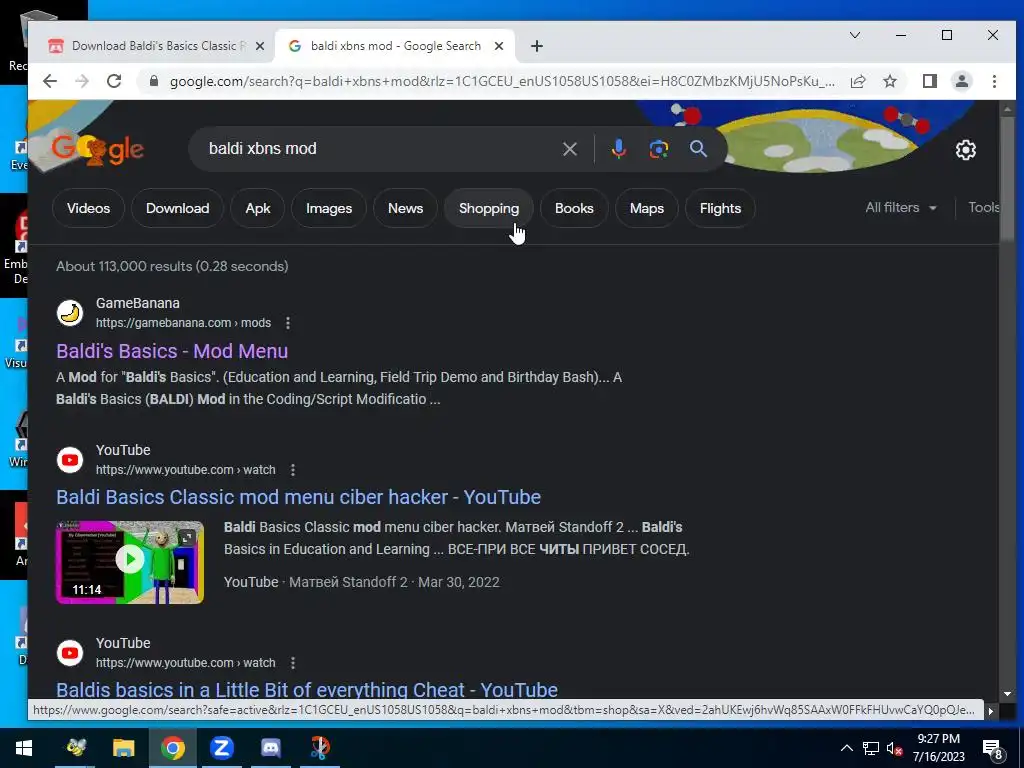
Task: Open more options for GameBanana result
Action: 287,323
